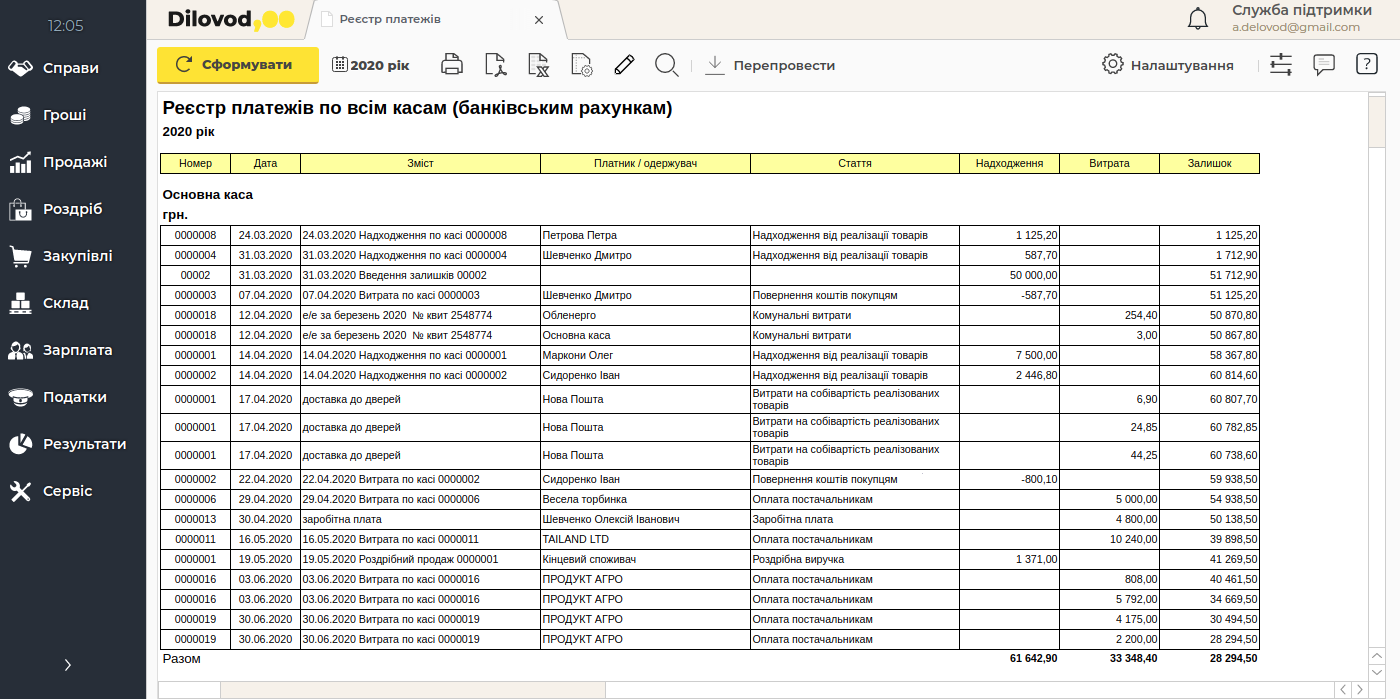Image resolution: width=1400 pixels, height=699 pixels.
Task: Export the report to Excel
Action: [539, 65]
